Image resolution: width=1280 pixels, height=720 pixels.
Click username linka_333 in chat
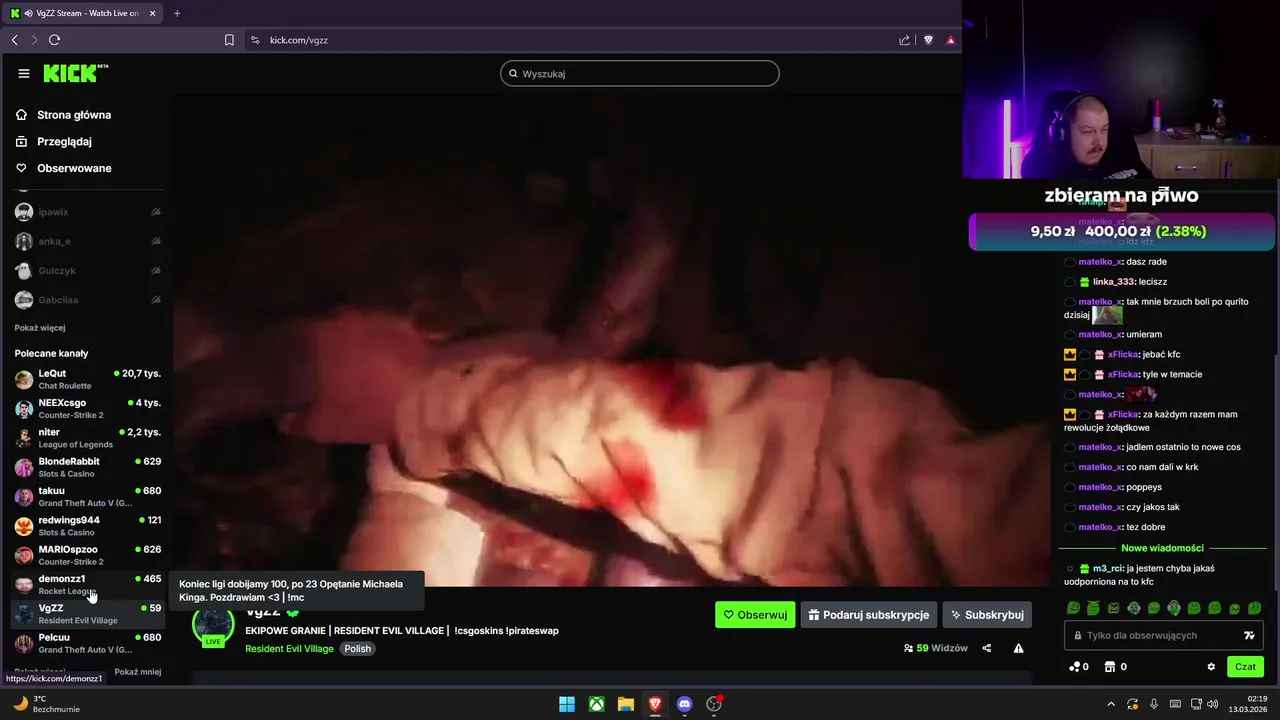tap(1113, 282)
